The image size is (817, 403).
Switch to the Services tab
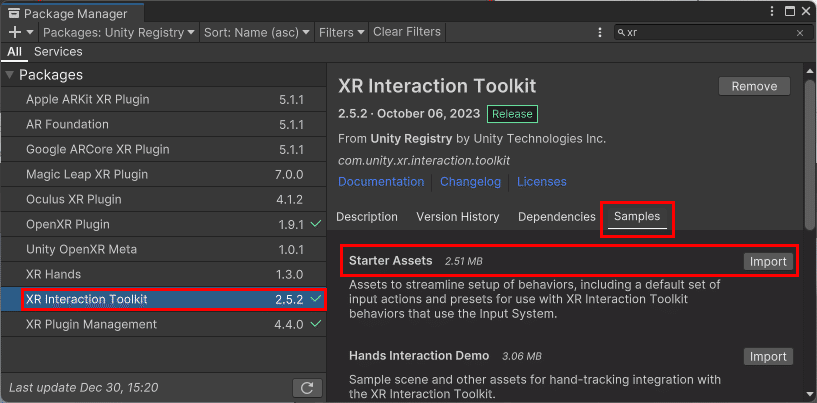click(x=58, y=52)
